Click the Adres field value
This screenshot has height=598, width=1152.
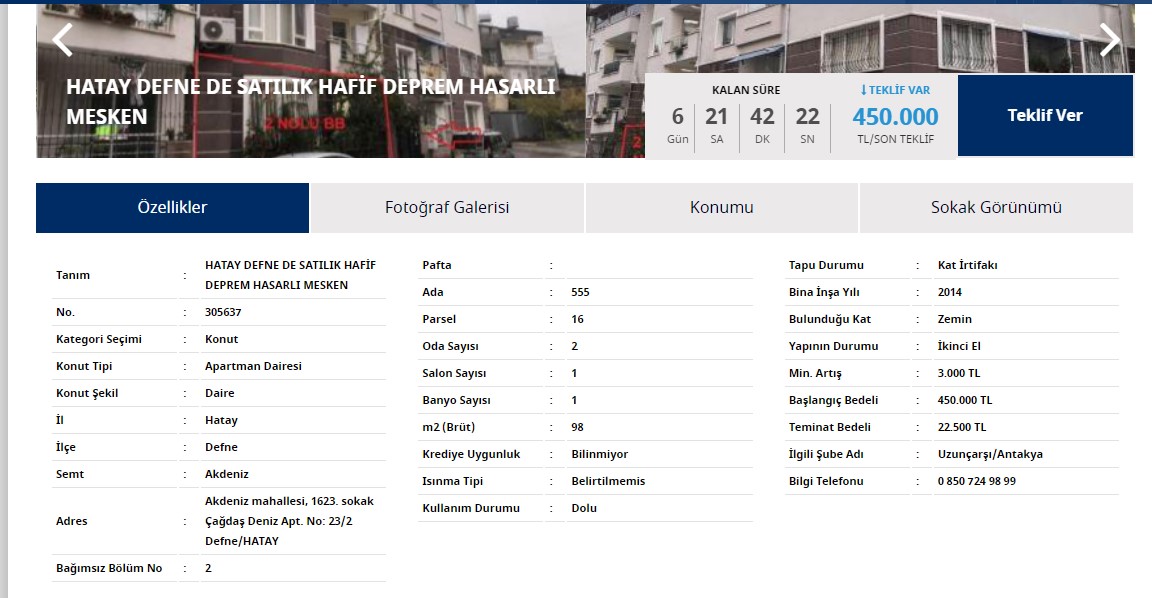288,520
